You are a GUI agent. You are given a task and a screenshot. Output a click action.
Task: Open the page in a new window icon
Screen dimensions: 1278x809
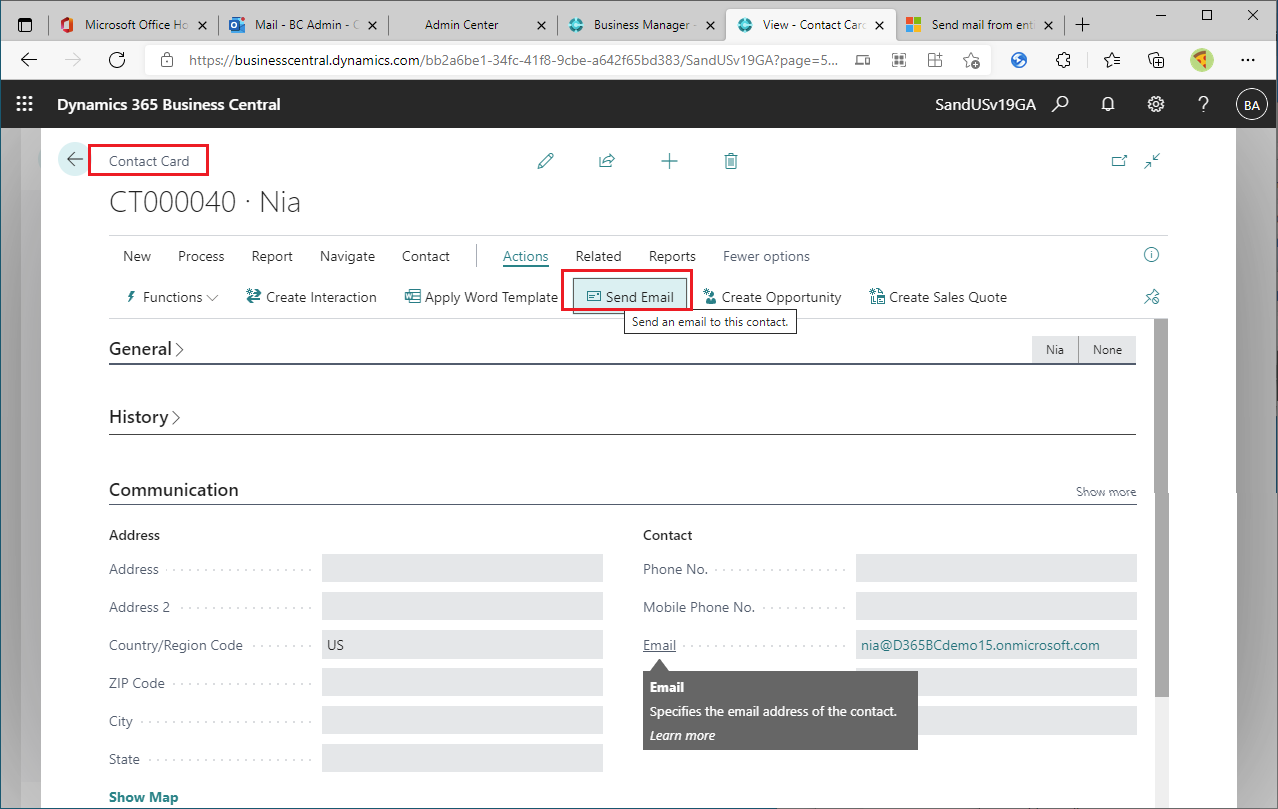1119,160
